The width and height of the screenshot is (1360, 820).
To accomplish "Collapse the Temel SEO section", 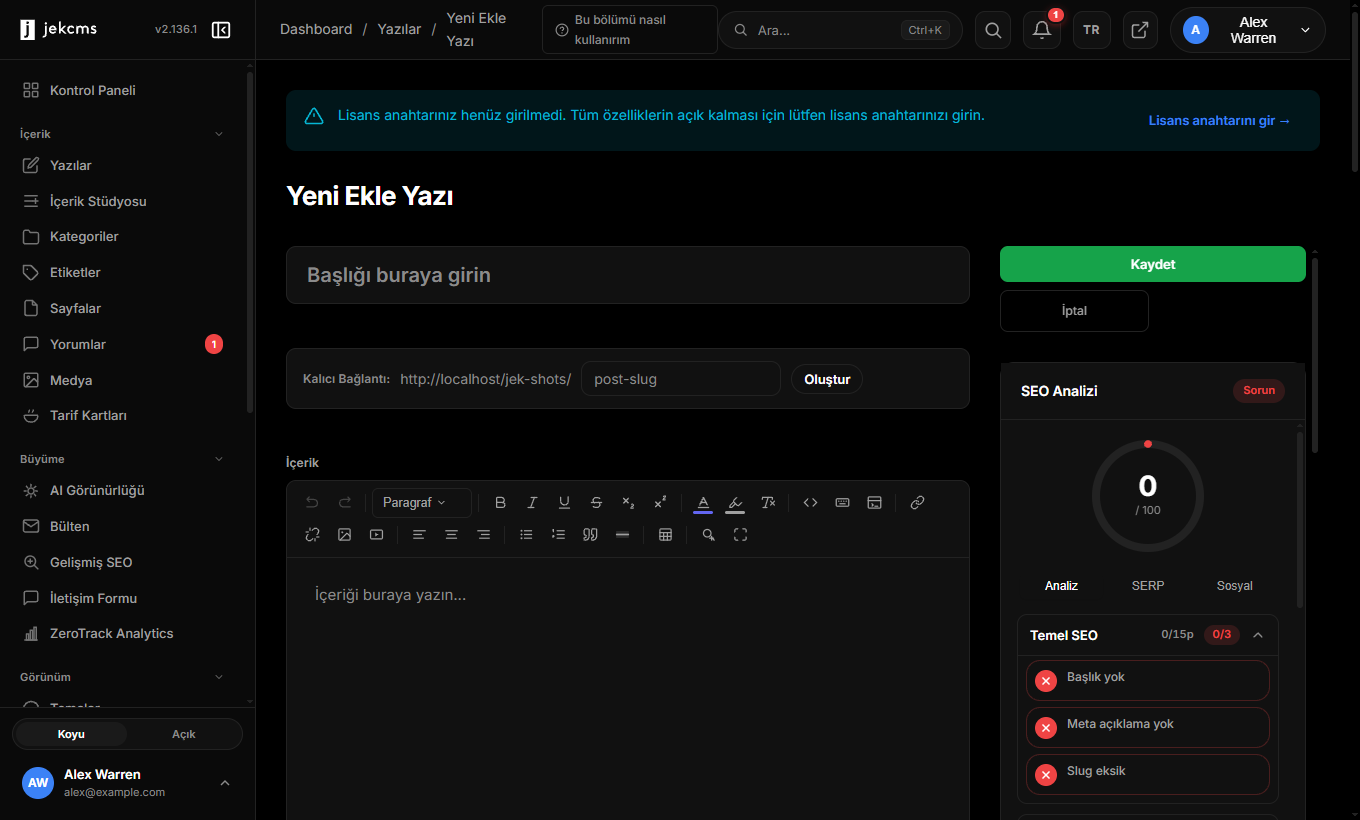I will tap(1258, 635).
